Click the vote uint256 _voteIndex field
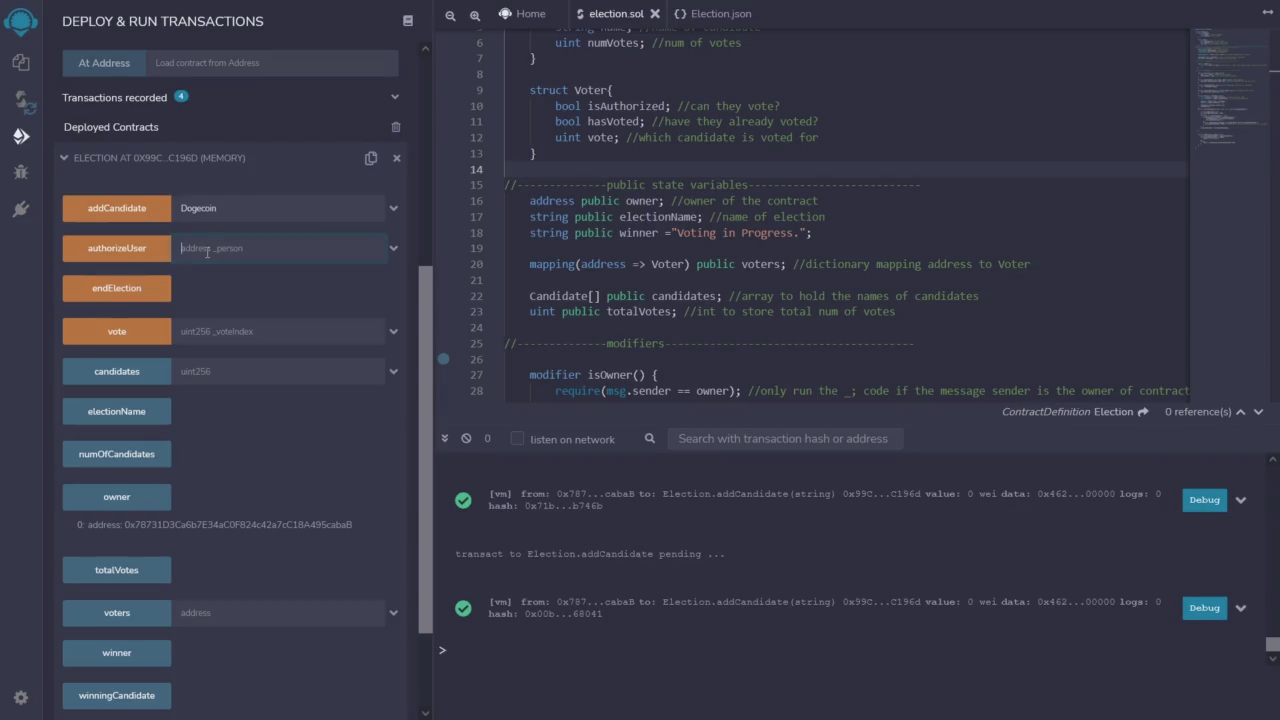The height and width of the screenshot is (720, 1280). point(278,331)
